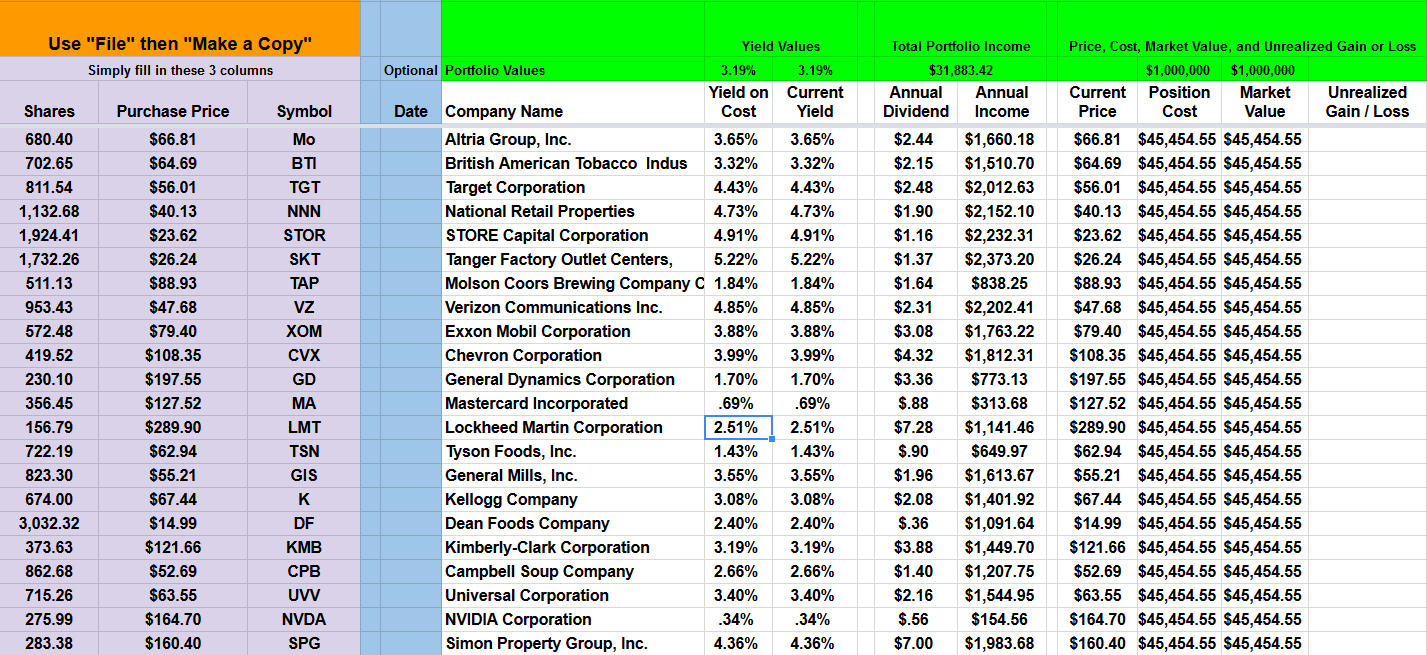Click purchase price $64.69 for BTI
The height and width of the screenshot is (655, 1427).
click(x=173, y=163)
